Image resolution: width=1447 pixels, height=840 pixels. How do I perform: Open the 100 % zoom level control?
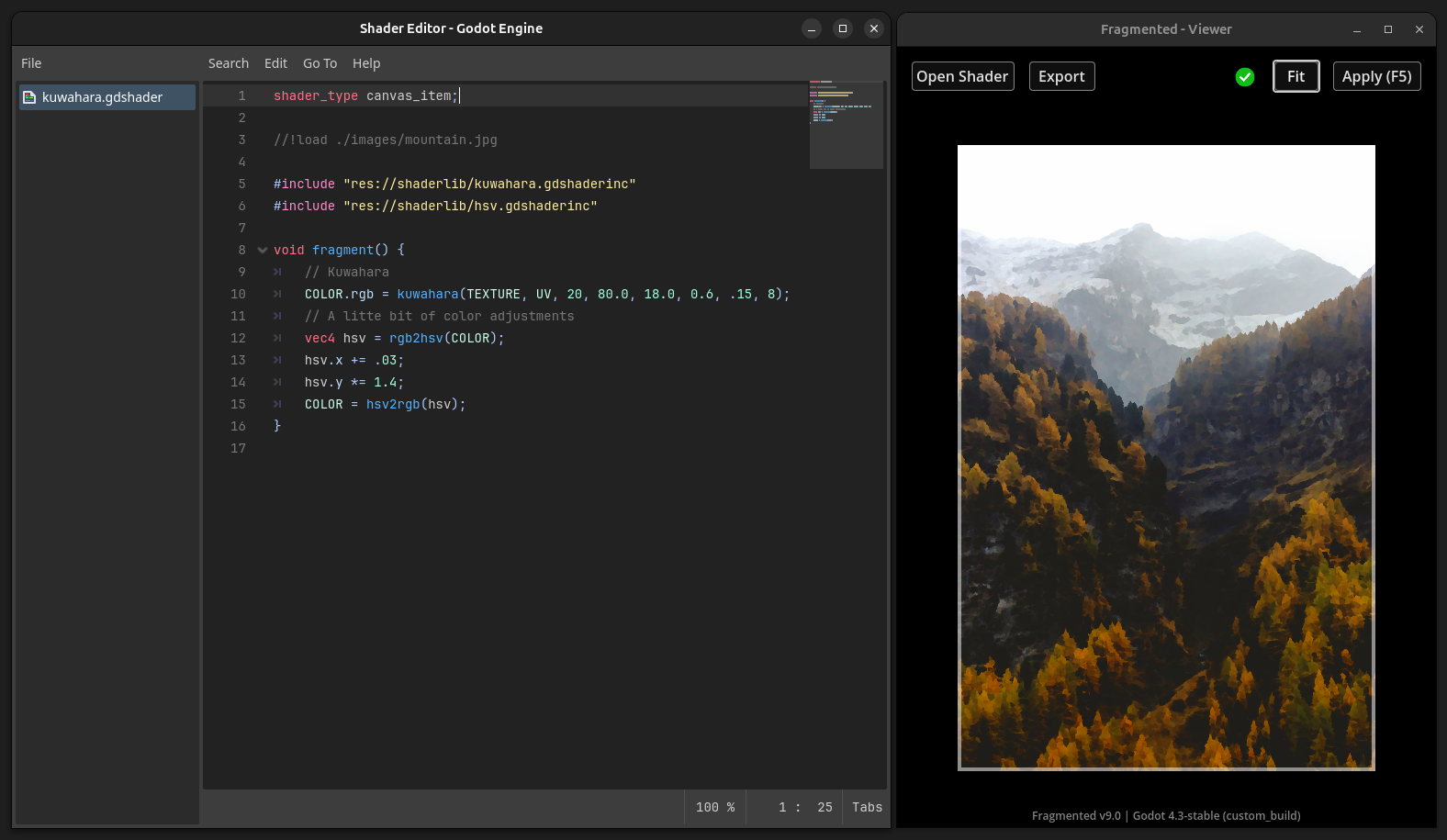[715, 807]
